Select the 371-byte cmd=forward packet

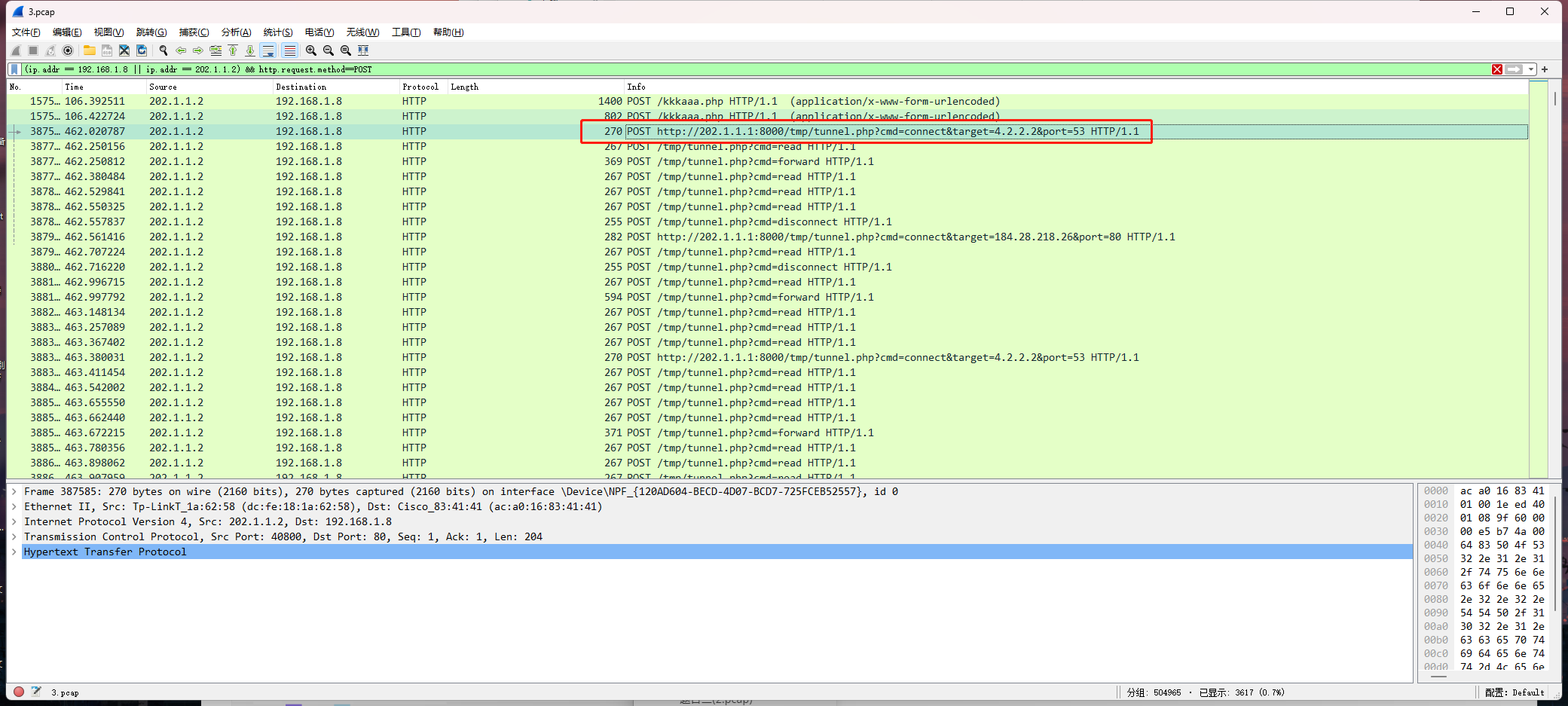(x=767, y=432)
